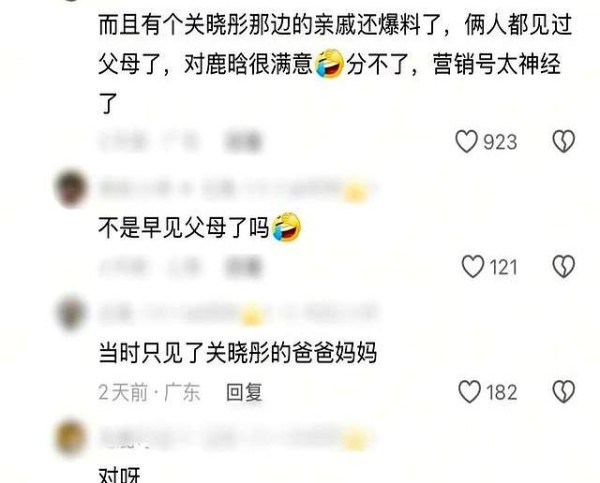600x483 pixels.
Task: Select the 对呀 comment text
Action: click(x=119, y=475)
